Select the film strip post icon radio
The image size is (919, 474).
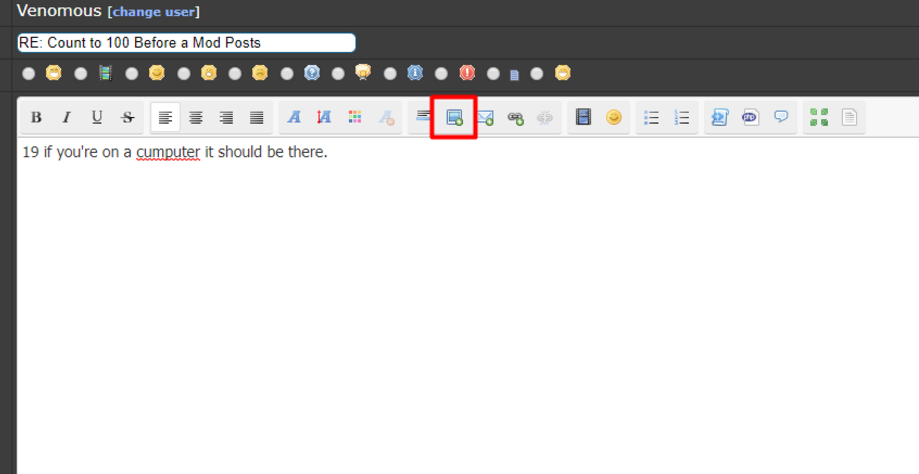(81, 73)
